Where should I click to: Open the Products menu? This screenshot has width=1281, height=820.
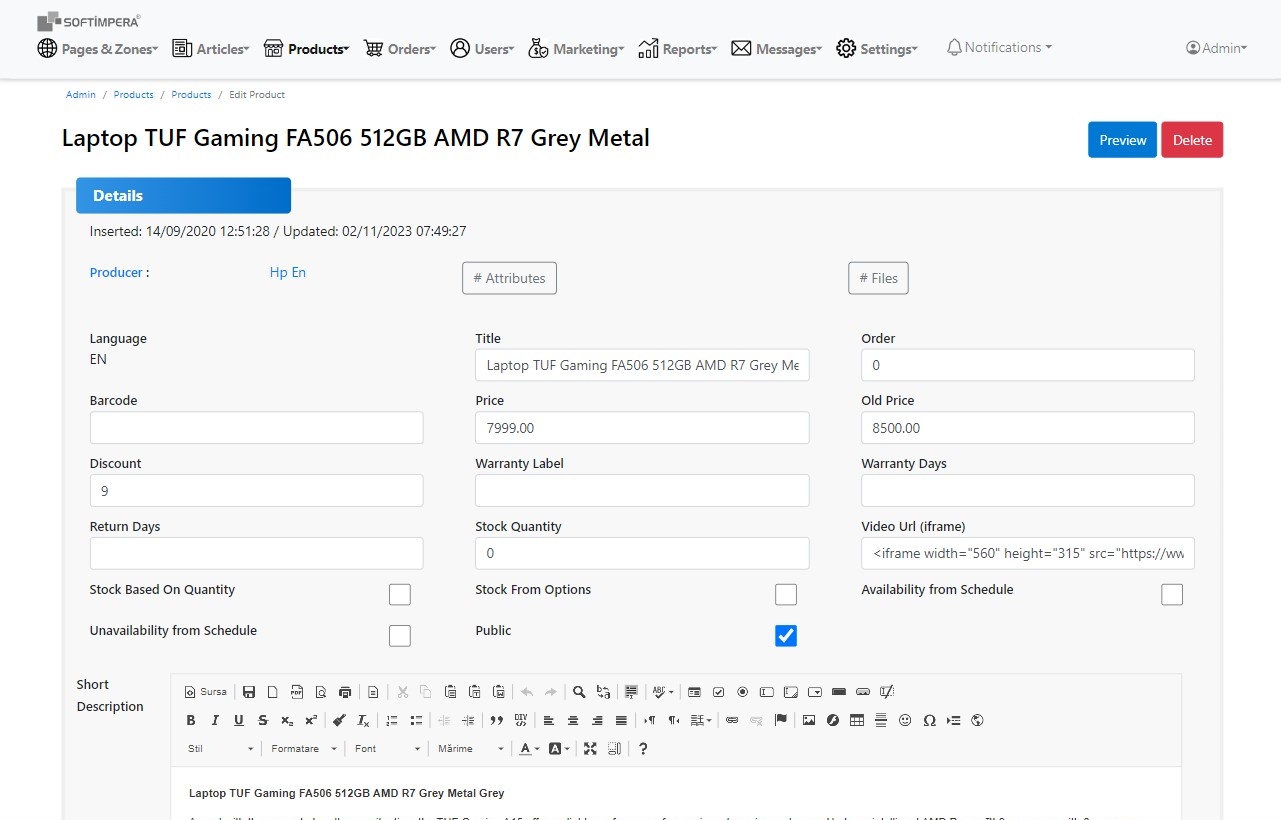tap(306, 48)
